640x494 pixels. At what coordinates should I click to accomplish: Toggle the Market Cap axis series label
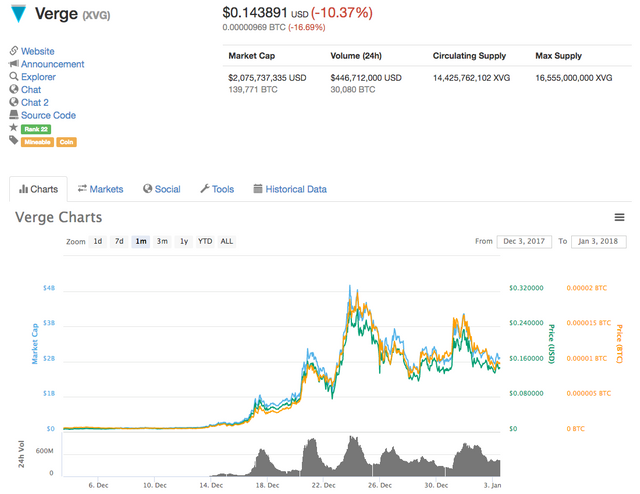click(x=35, y=343)
